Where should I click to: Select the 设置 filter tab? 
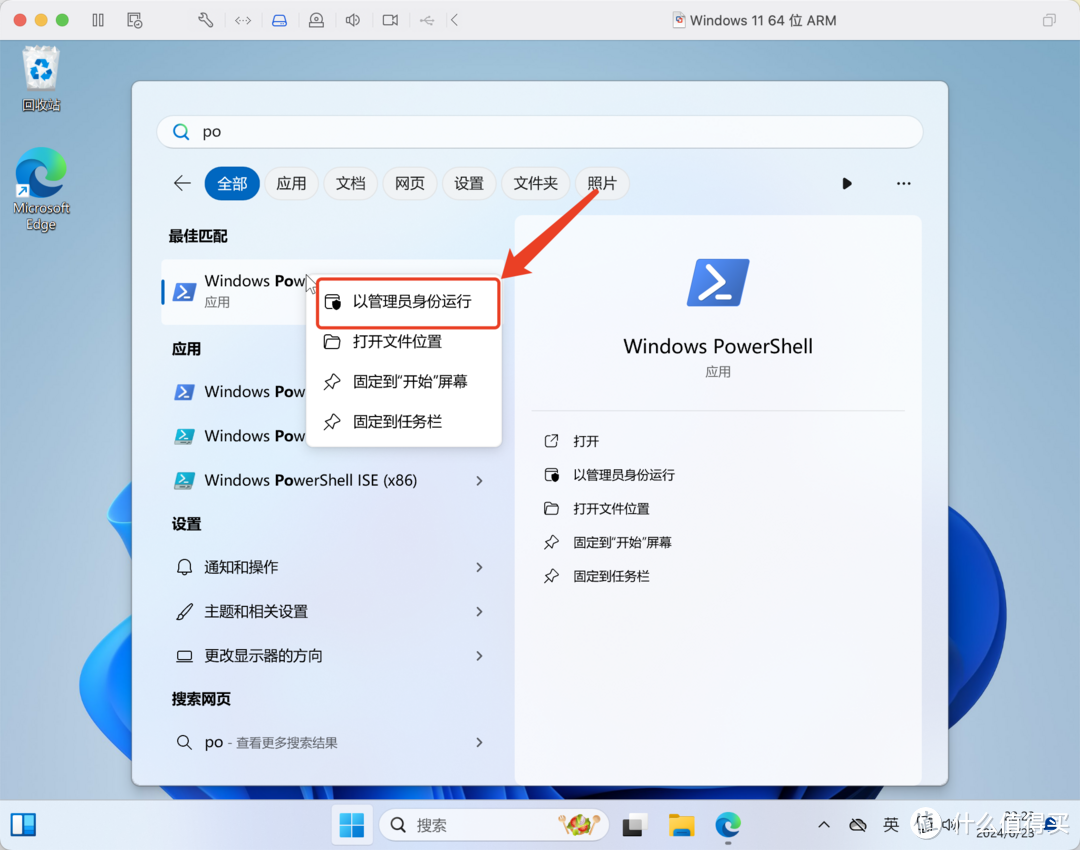[469, 183]
